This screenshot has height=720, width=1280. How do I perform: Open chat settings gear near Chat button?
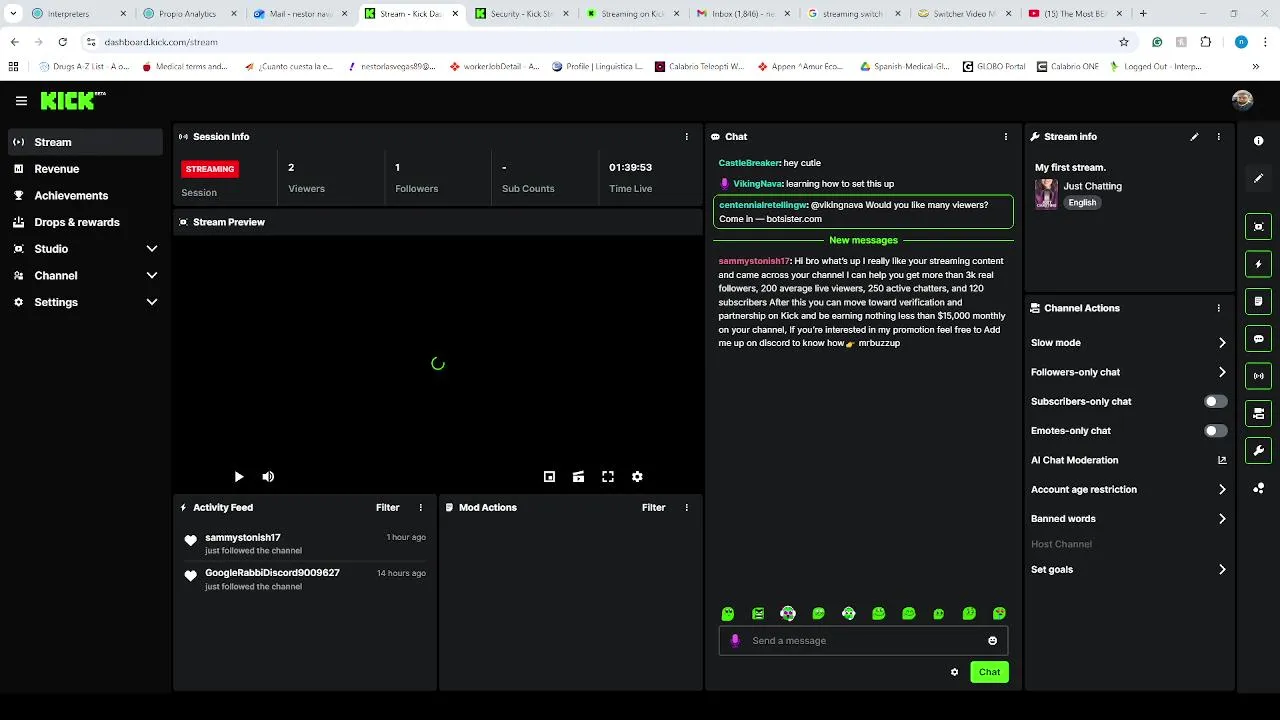954,672
